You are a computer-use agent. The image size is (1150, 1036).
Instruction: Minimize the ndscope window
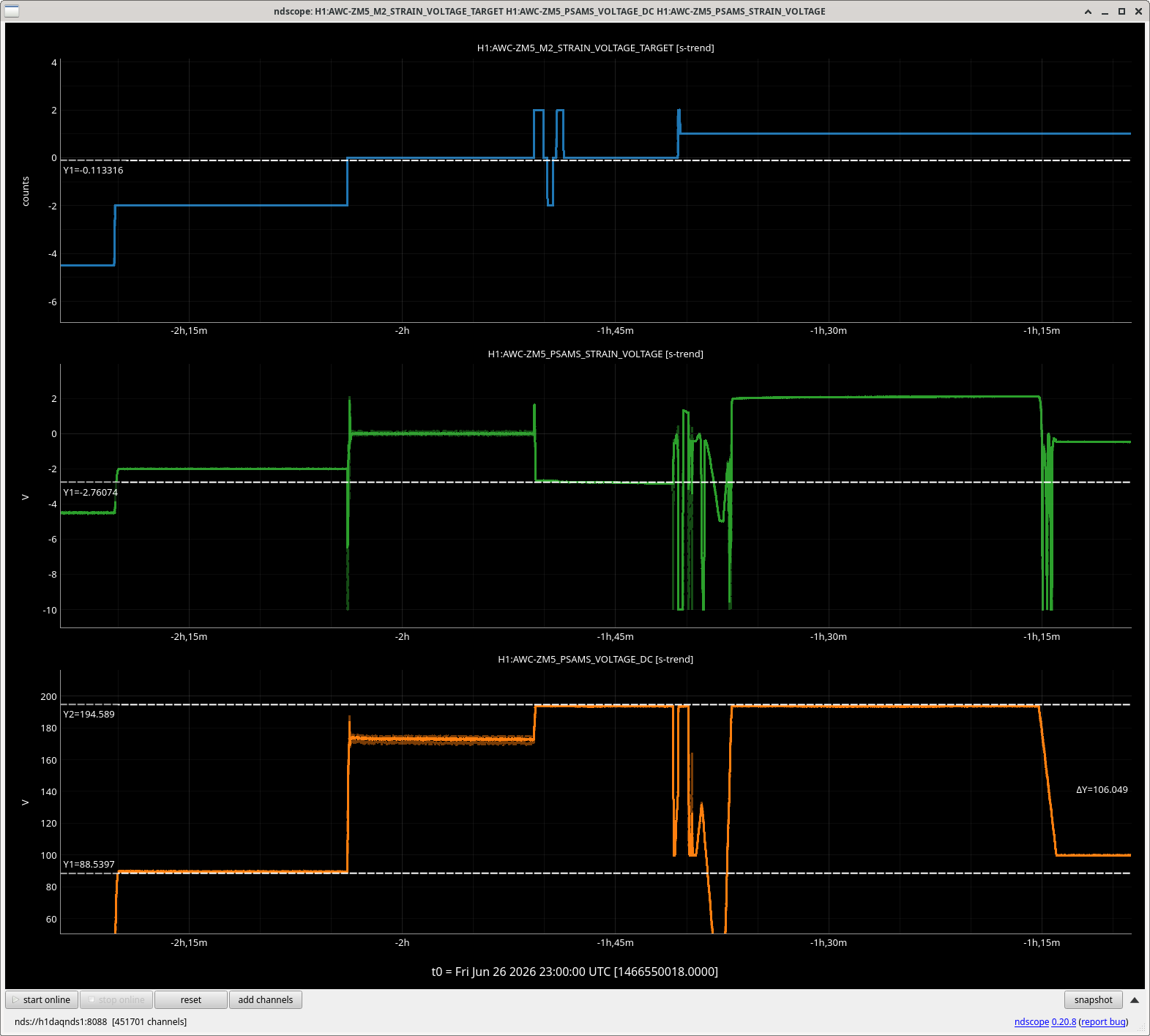click(x=1105, y=11)
